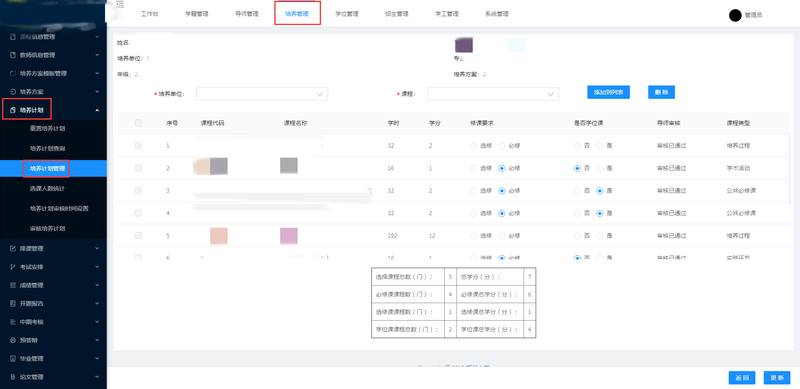
Task: Open 培养计划审核时间设置 submenu item
Action: 59,209
